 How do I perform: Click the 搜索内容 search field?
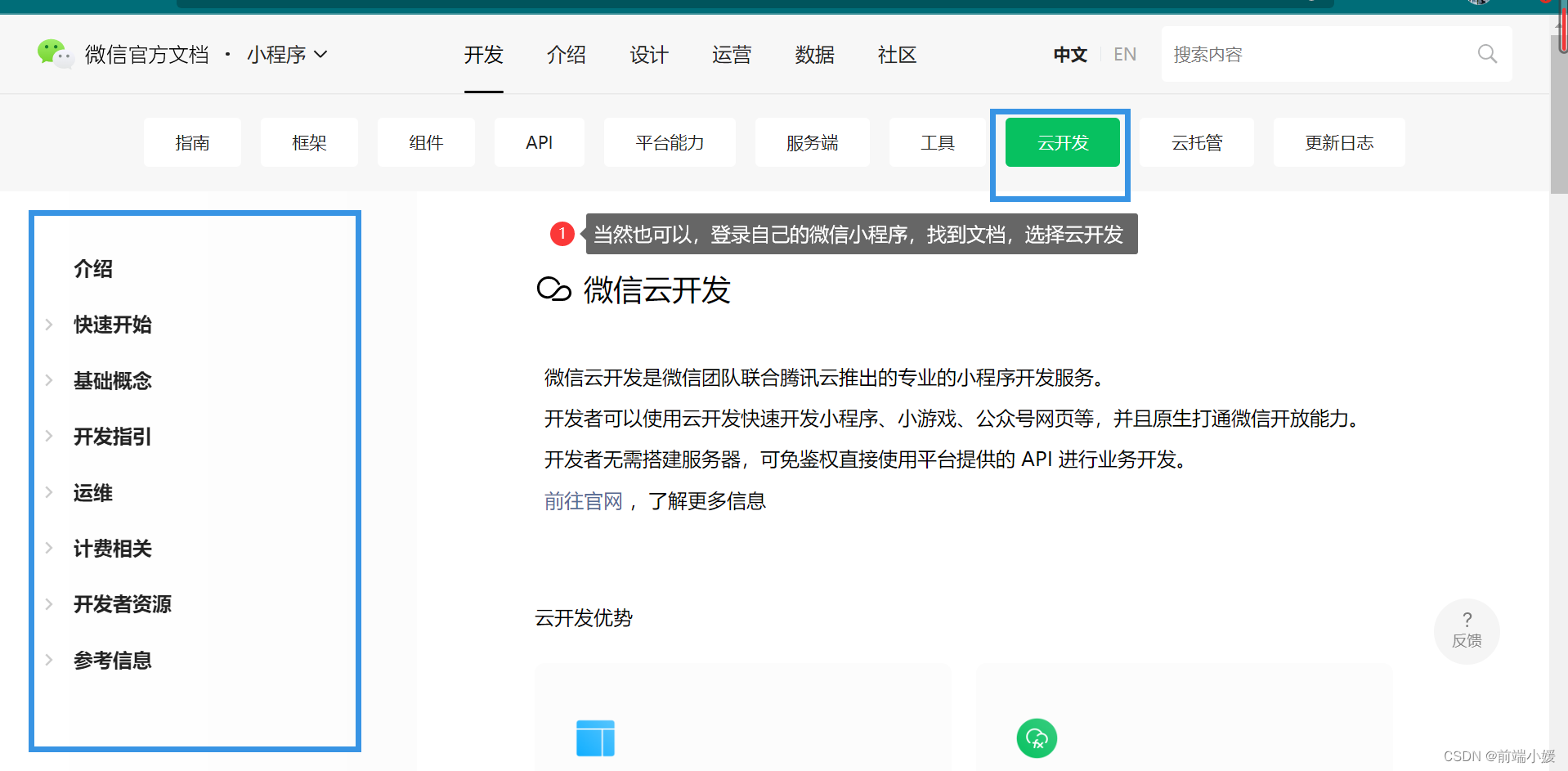click(x=1337, y=54)
